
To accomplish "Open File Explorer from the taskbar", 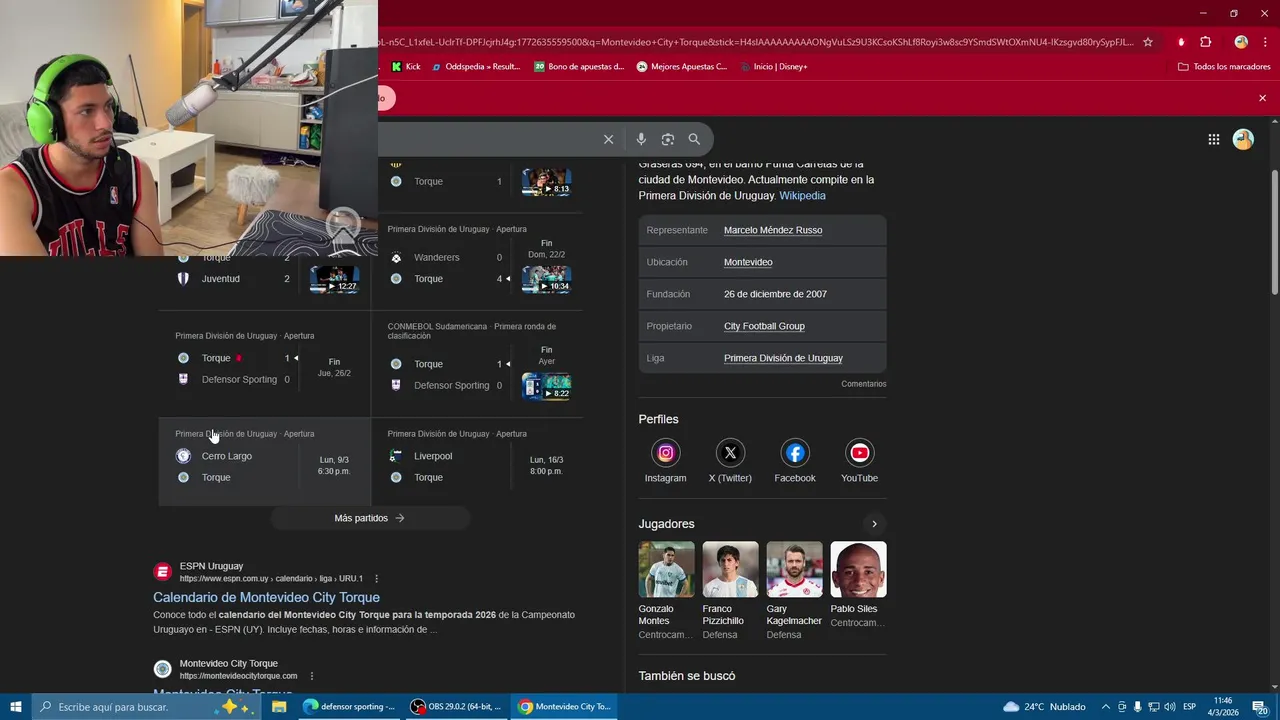I will pyautogui.click(x=279, y=707).
